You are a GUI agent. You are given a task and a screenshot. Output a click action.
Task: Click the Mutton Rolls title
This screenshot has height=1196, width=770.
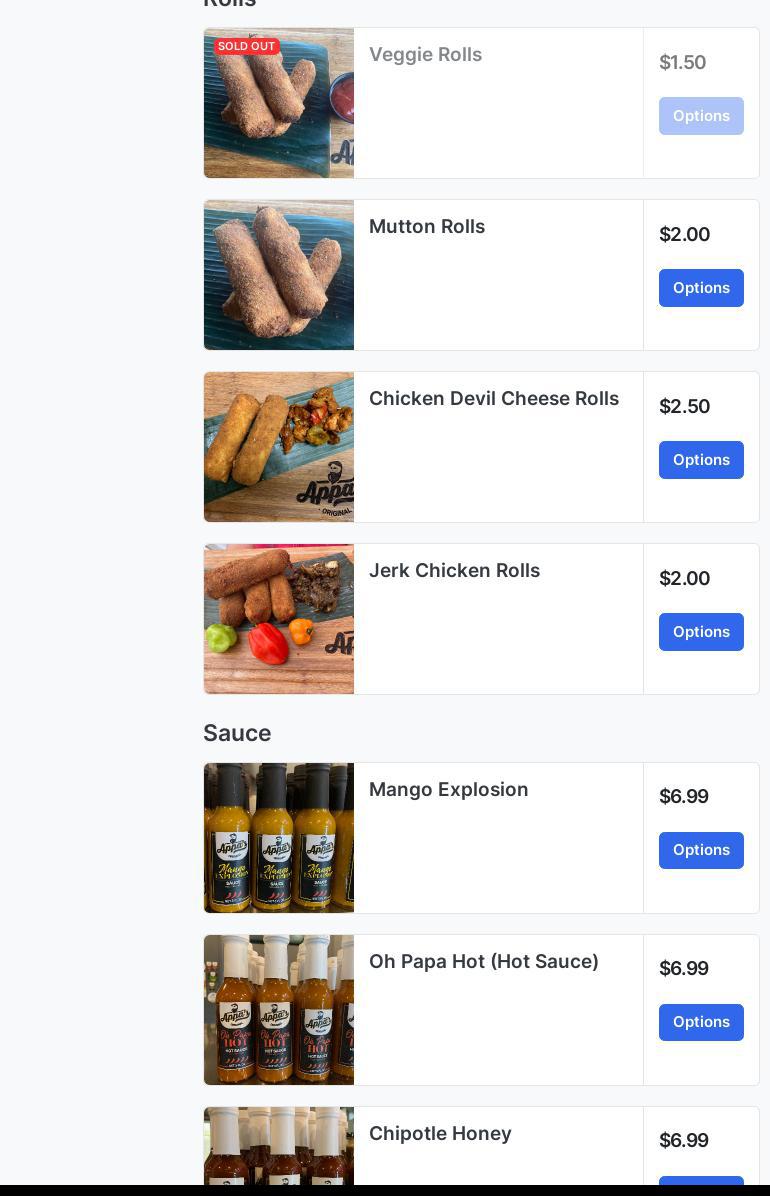pos(427,227)
